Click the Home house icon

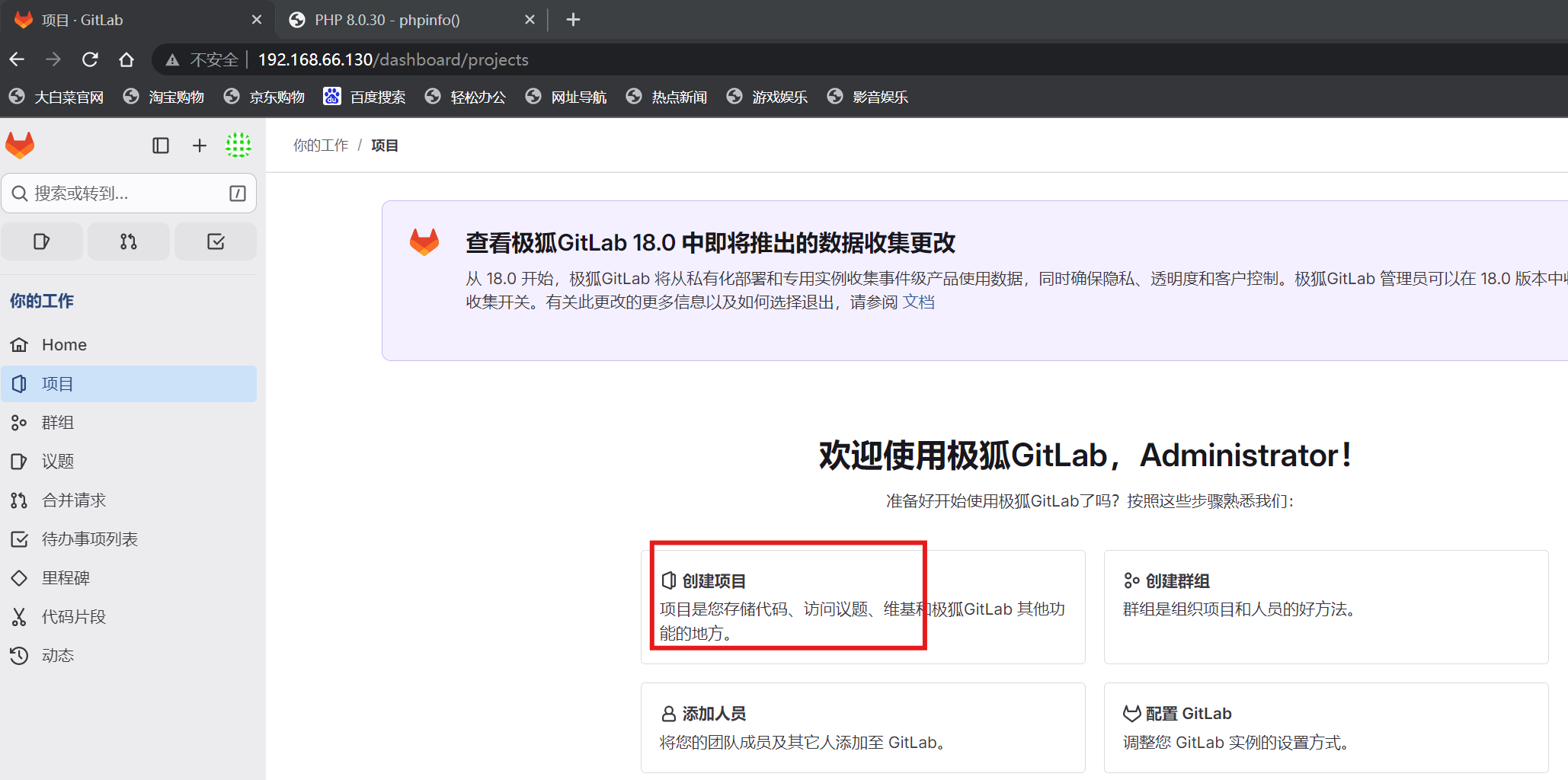click(19, 345)
